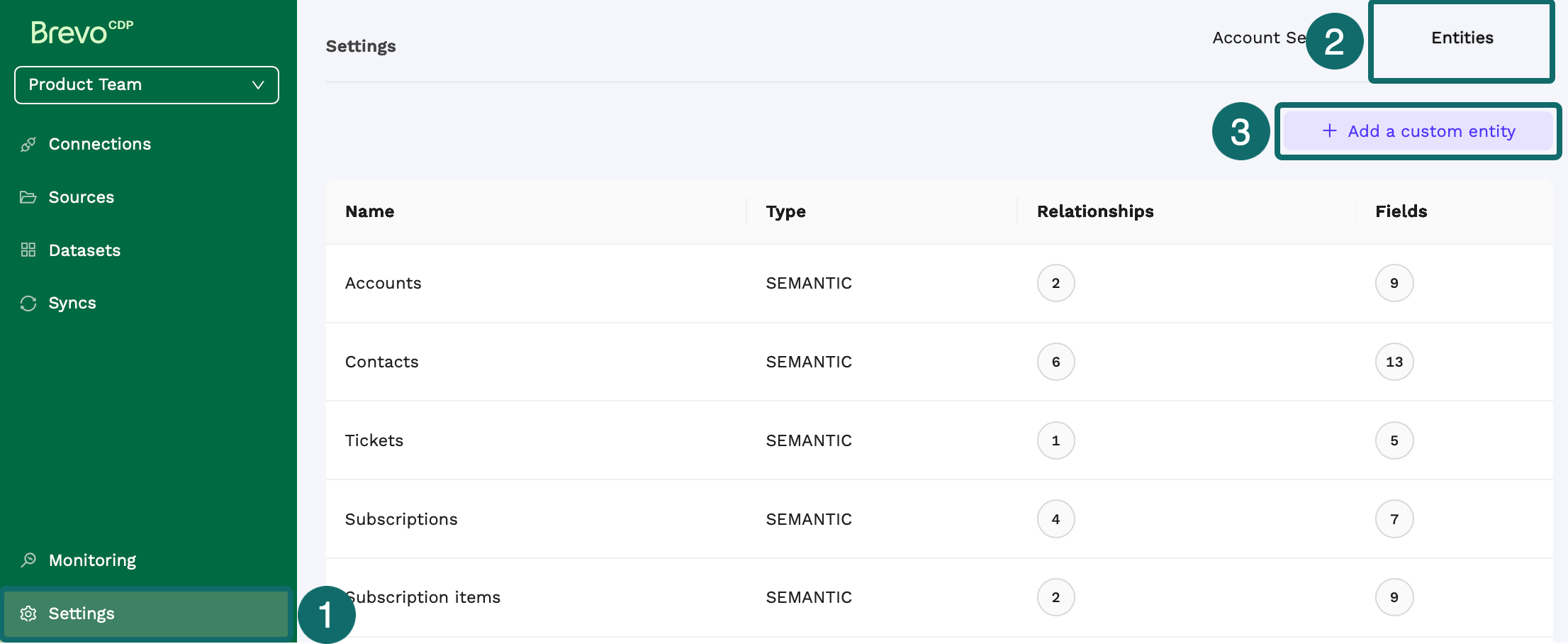
Task: Open the Accounts entity row
Action: coord(383,284)
